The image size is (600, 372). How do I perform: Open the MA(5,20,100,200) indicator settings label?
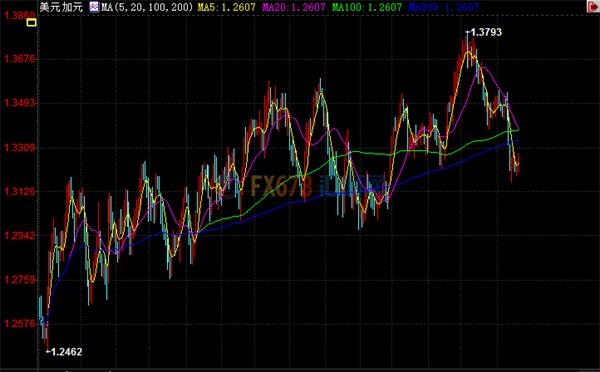[147, 7]
